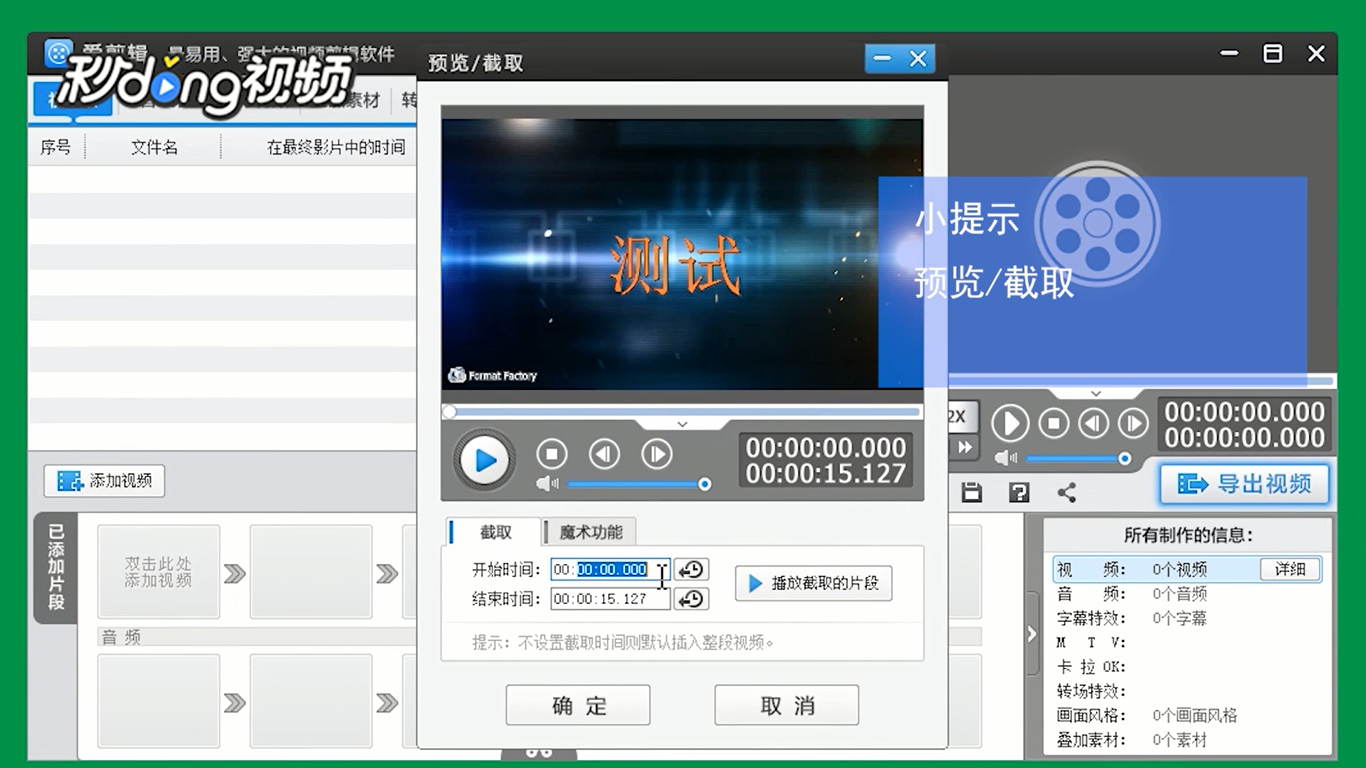Mute the speaker in the preview dialog
1366x768 pixels.
point(546,483)
